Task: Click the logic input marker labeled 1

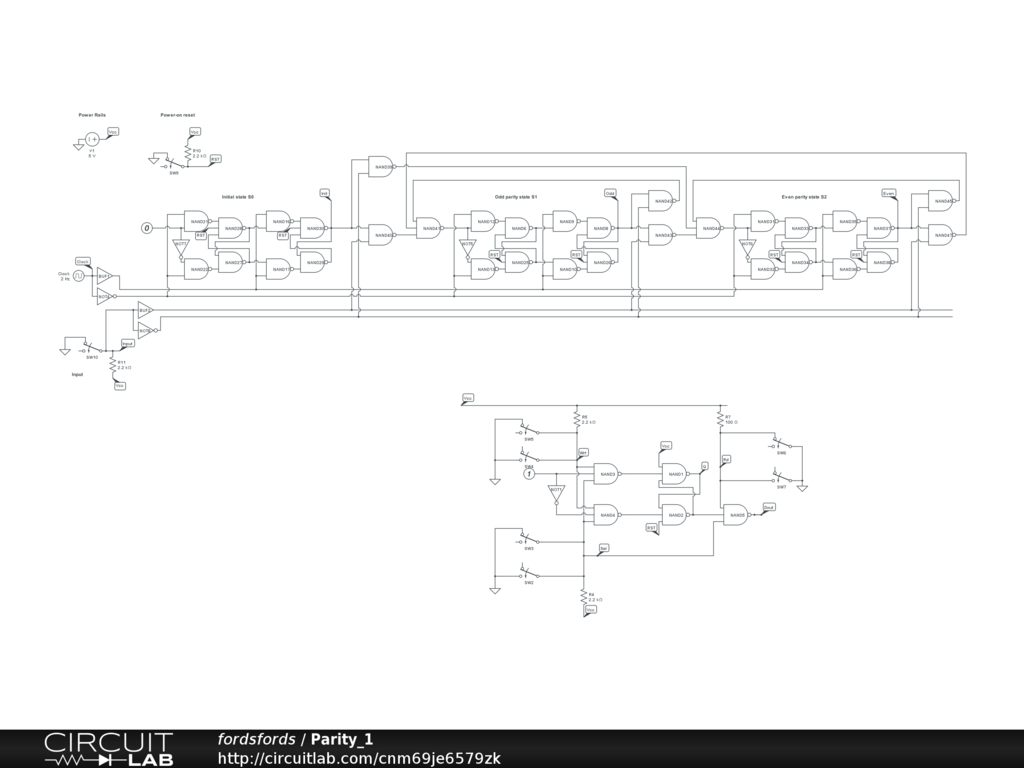Action: [x=530, y=474]
